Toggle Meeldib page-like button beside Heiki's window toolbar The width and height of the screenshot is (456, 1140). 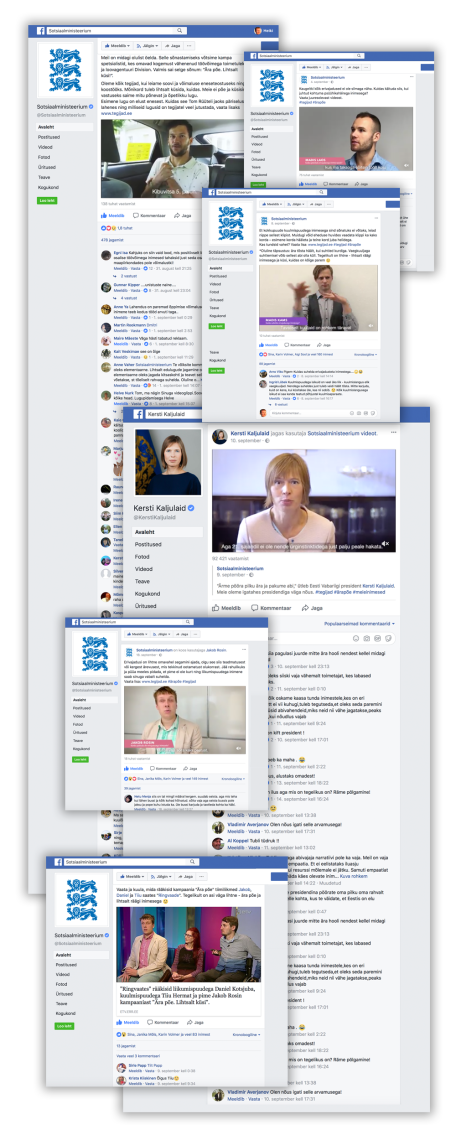tap(116, 45)
